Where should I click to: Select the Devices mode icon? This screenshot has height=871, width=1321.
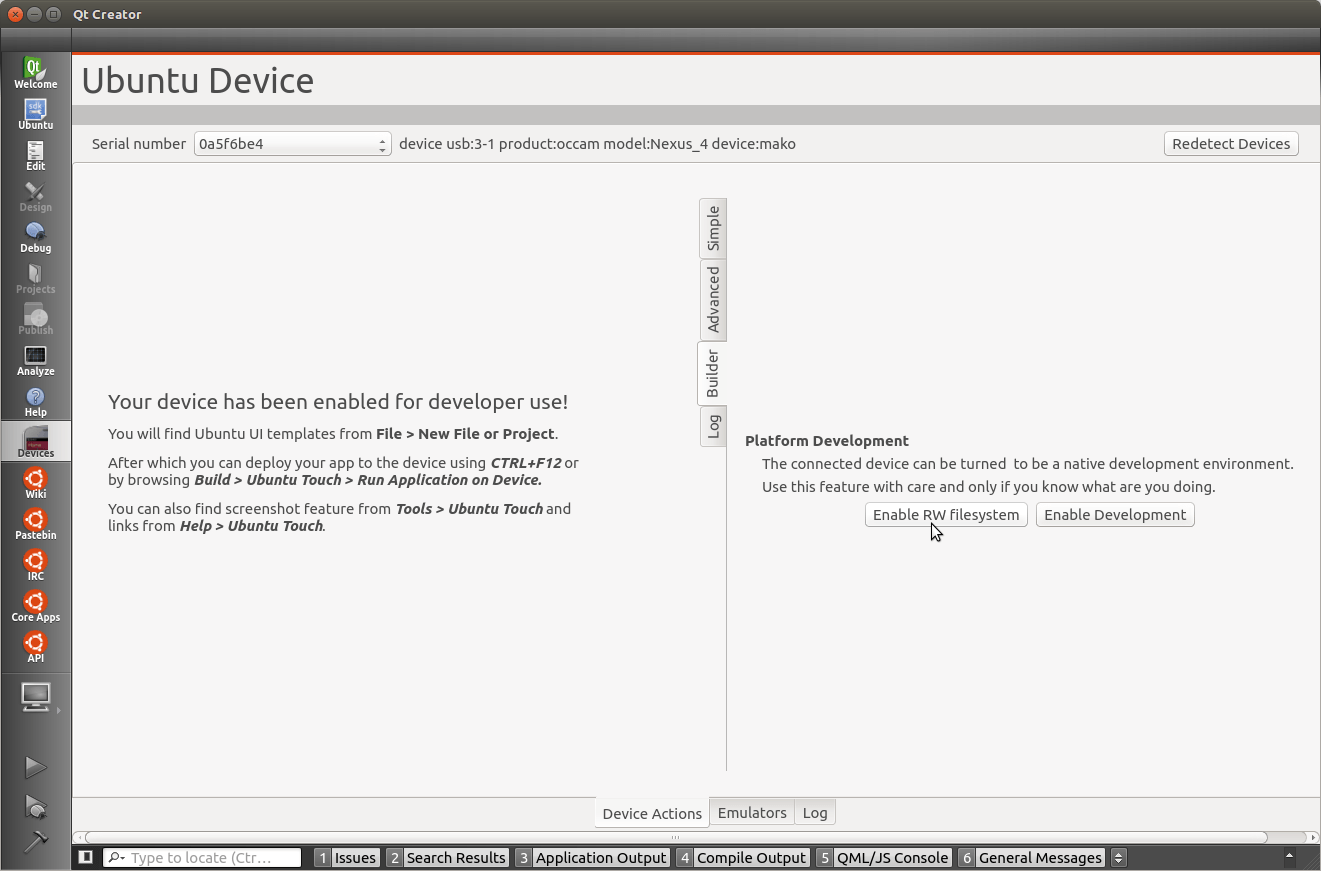pos(35,442)
